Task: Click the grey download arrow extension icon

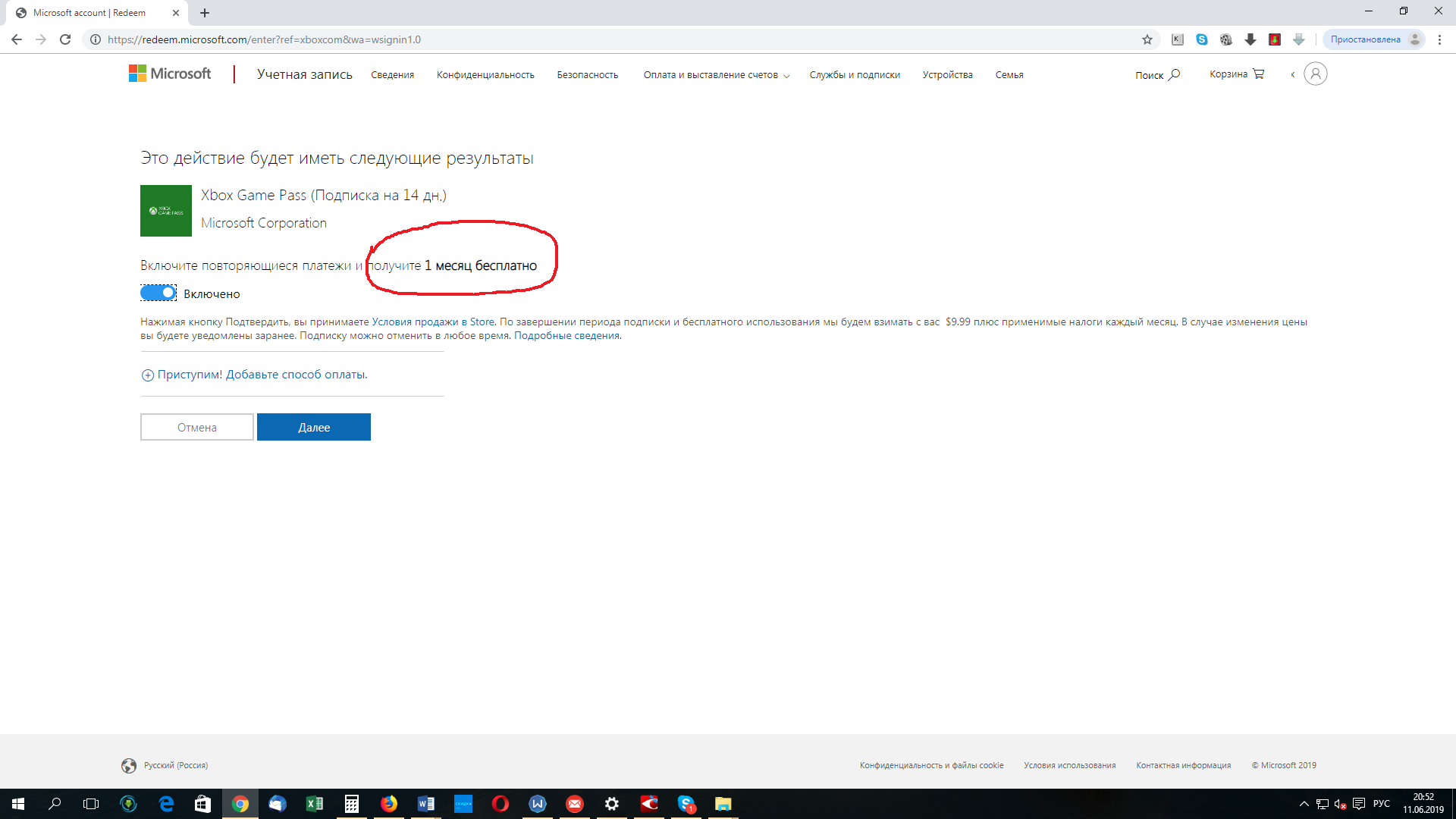Action: click(x=1299, y=39)
